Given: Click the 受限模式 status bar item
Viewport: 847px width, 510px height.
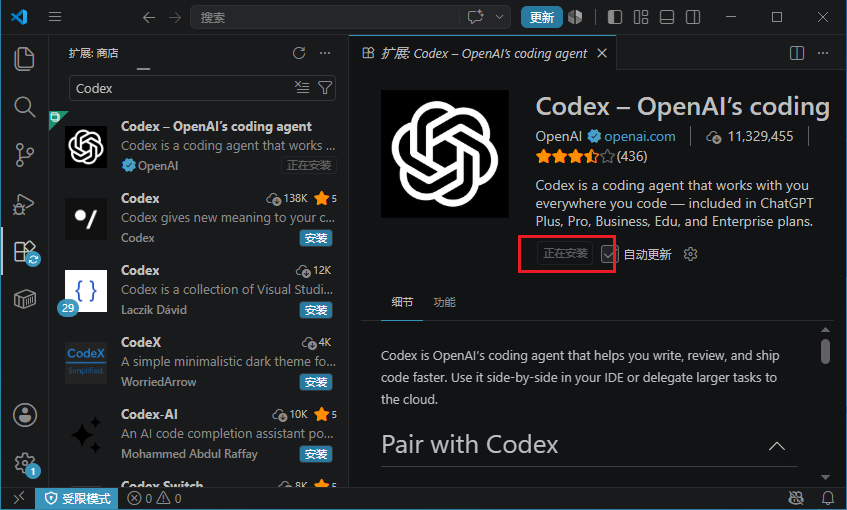Looking at the screenshot, I should point(77,498).
